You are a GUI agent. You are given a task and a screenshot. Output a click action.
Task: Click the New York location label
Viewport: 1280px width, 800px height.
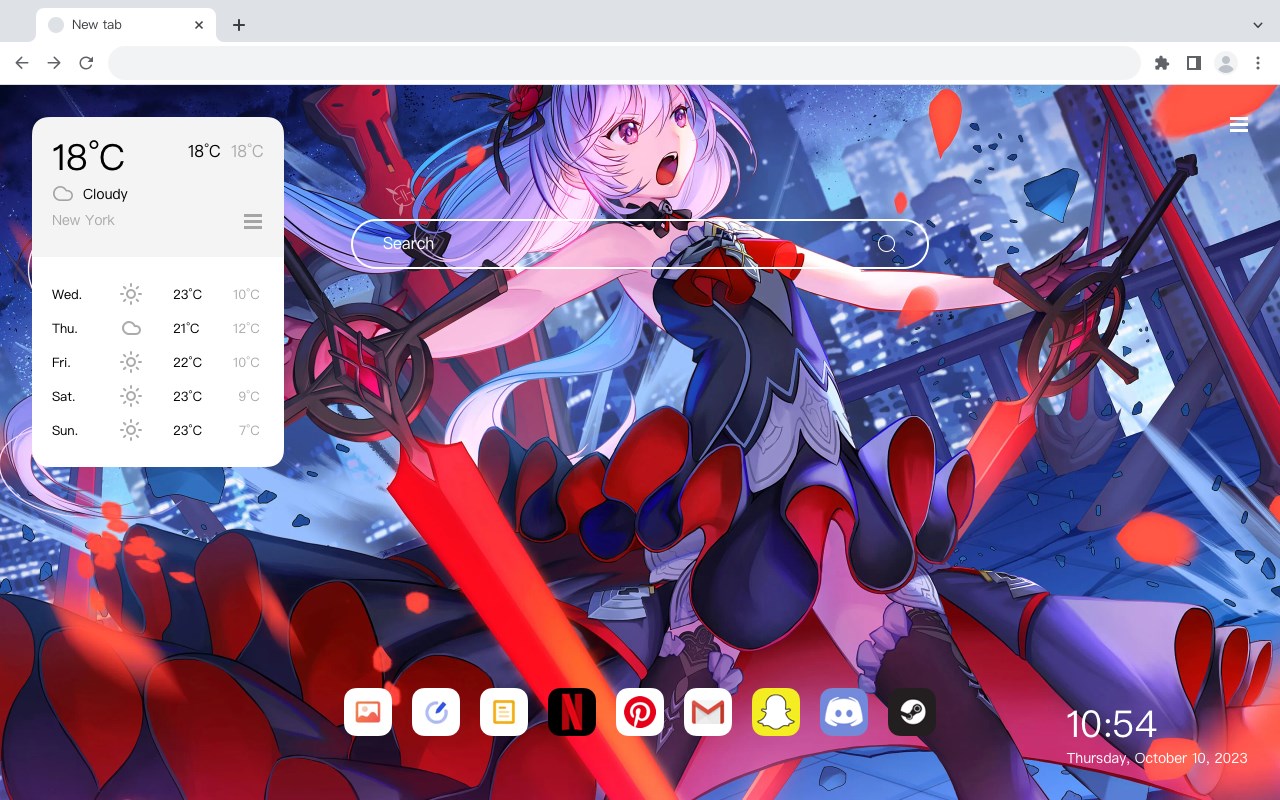coord(83,220)
